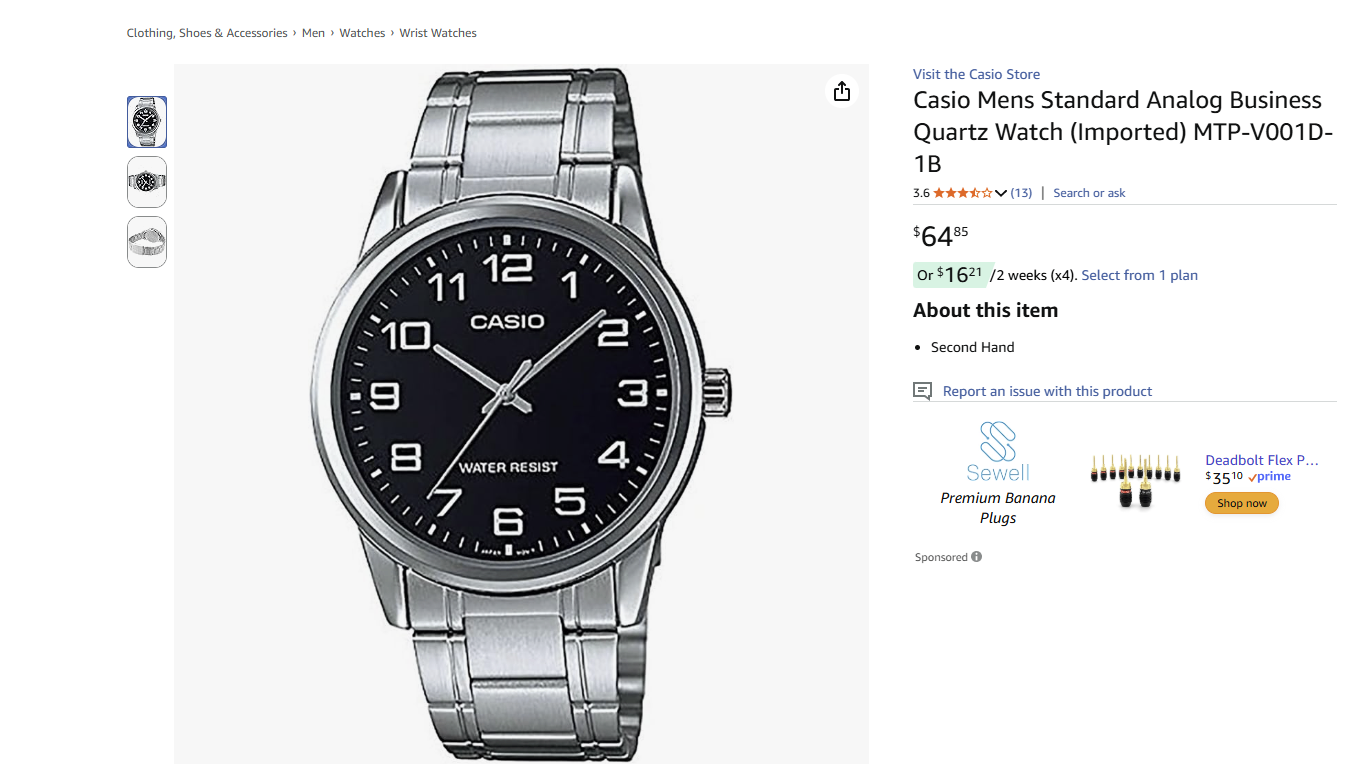Select the bracelet clasp thumbnail
This screenshot has width=1364, height=780.
click(146, 241)
